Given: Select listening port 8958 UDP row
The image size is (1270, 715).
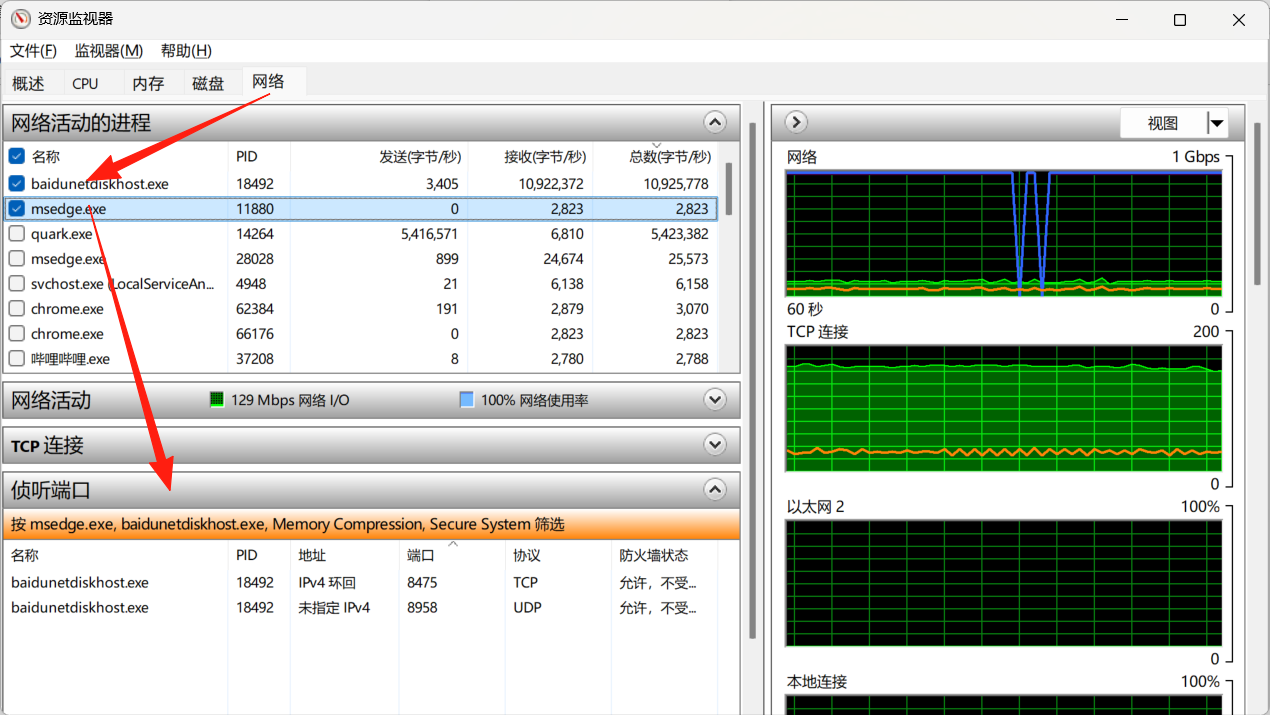Looking at the screenshot, I should point(361,607).
